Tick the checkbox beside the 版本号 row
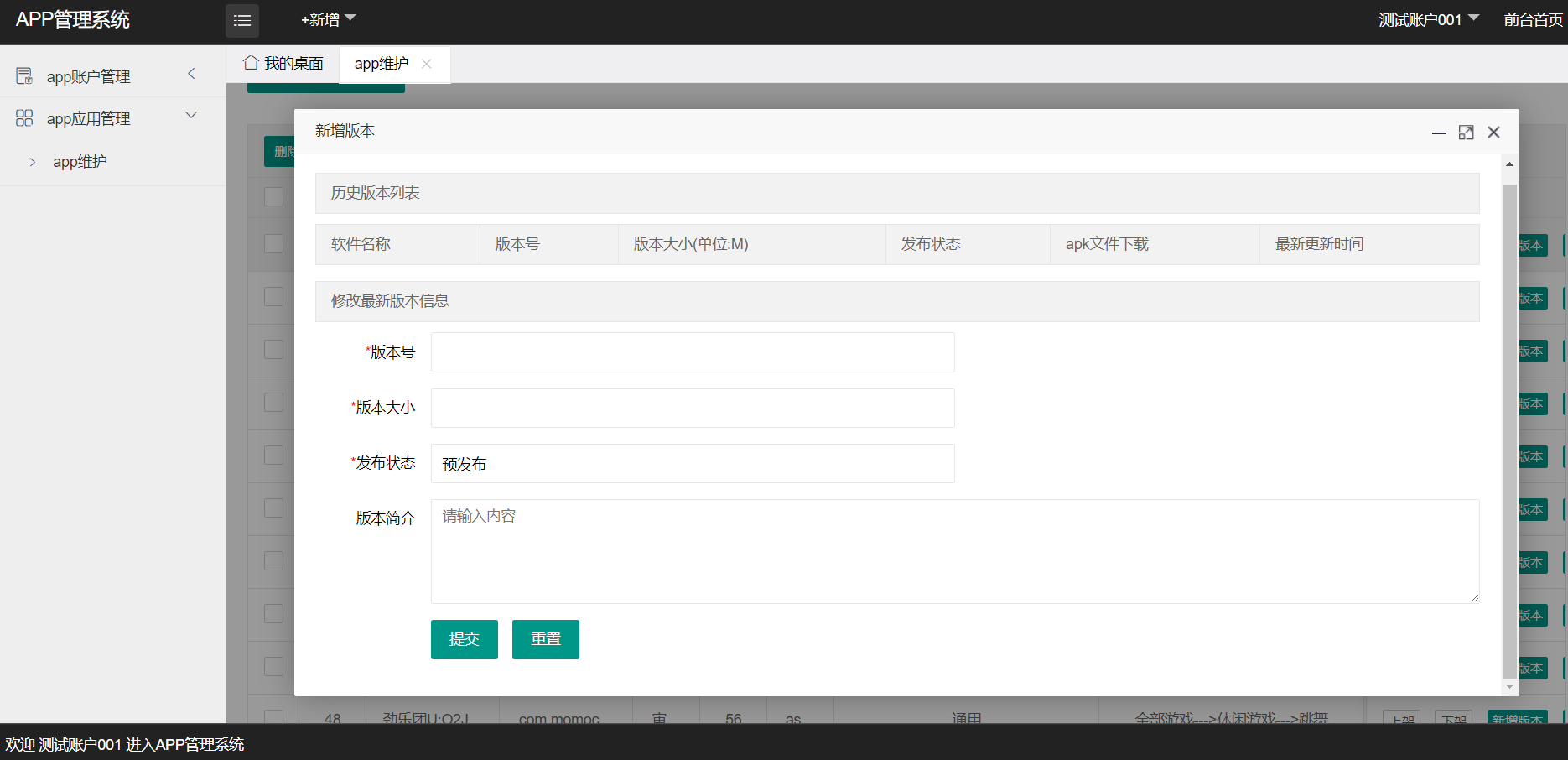This screenshot has height=760, width=1568. pyautogui.click(x=273, y=349)
